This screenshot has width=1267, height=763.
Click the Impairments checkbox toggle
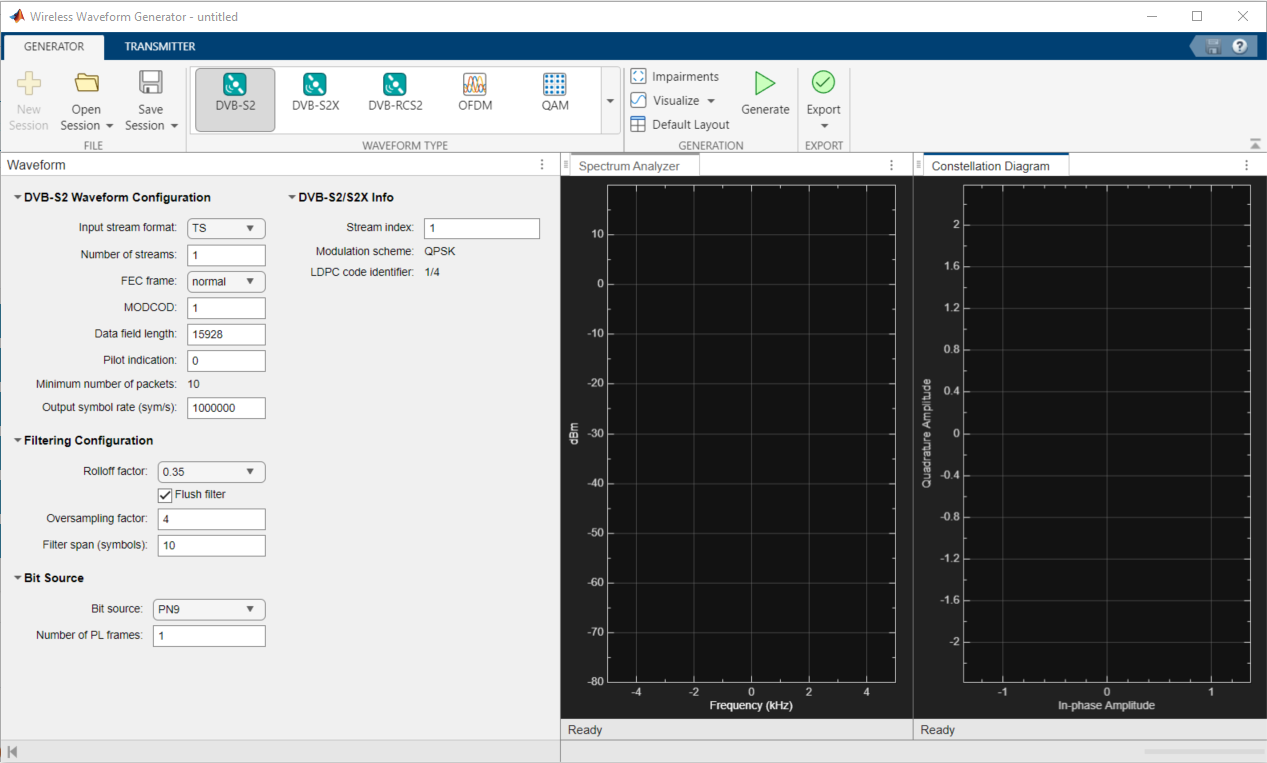click(637, 76)
